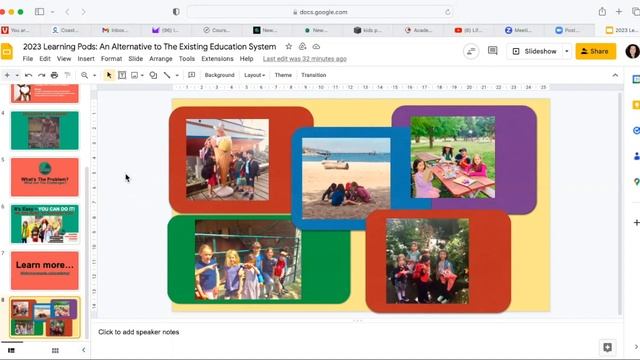This screenshot has width=640, height=360.
Task: Click the move to Drive icon
Action: click(x=302, y=47)
